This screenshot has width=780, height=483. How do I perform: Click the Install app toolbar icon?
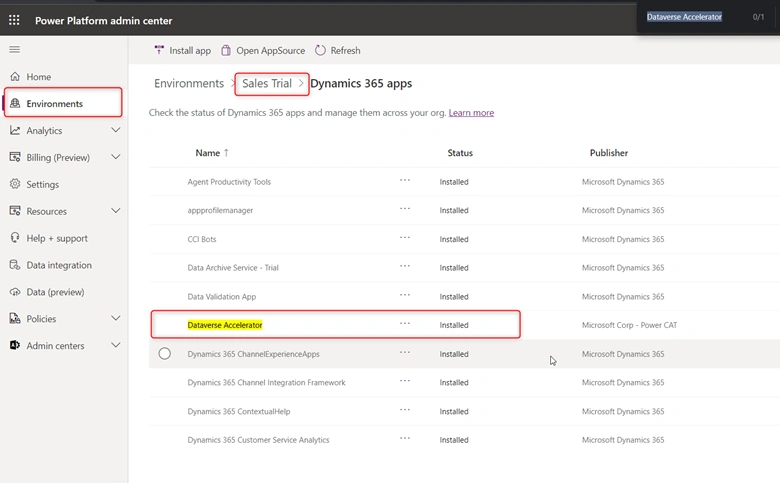point(159,50)
